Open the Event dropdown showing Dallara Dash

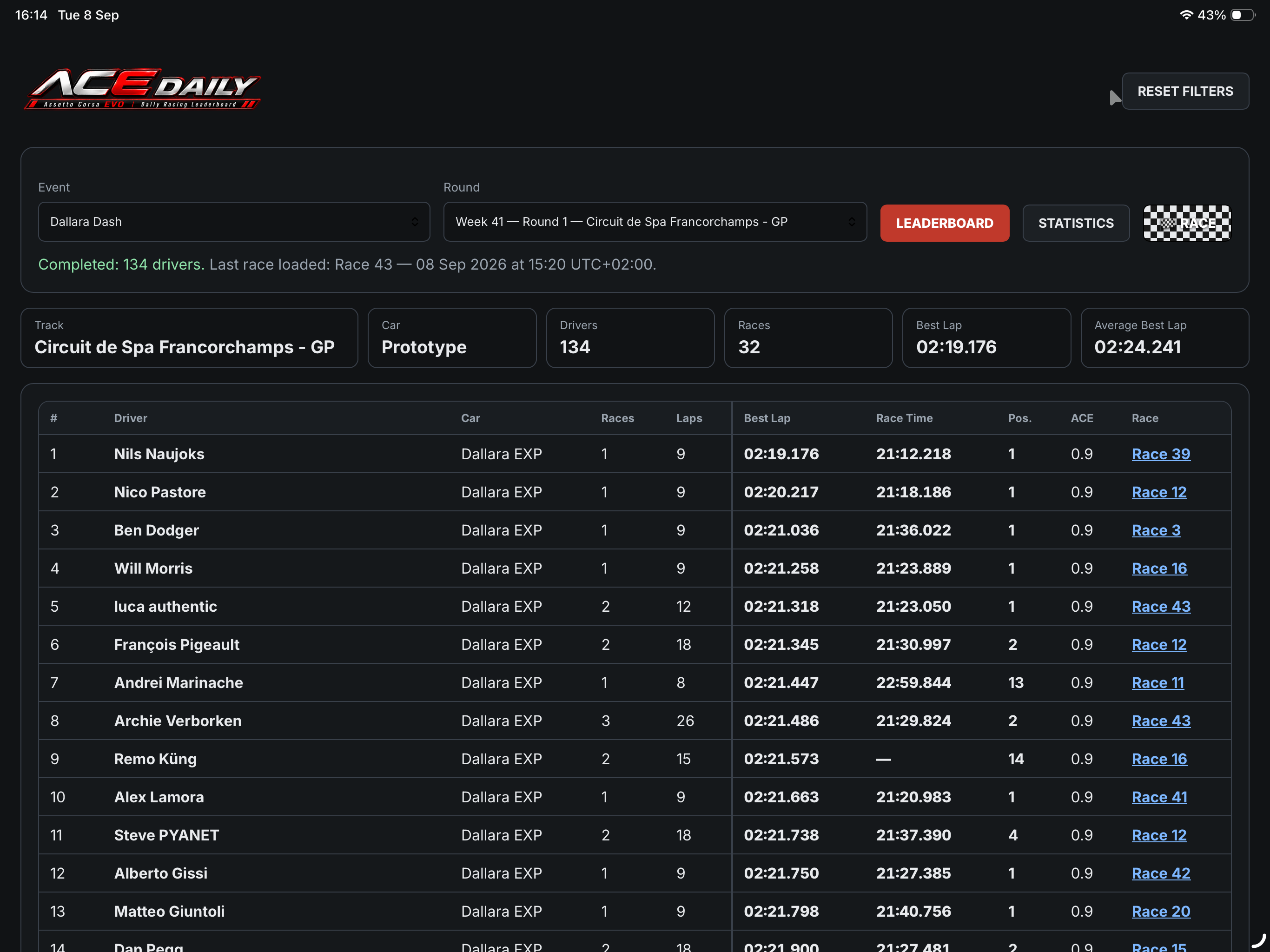tap(234, 222)
